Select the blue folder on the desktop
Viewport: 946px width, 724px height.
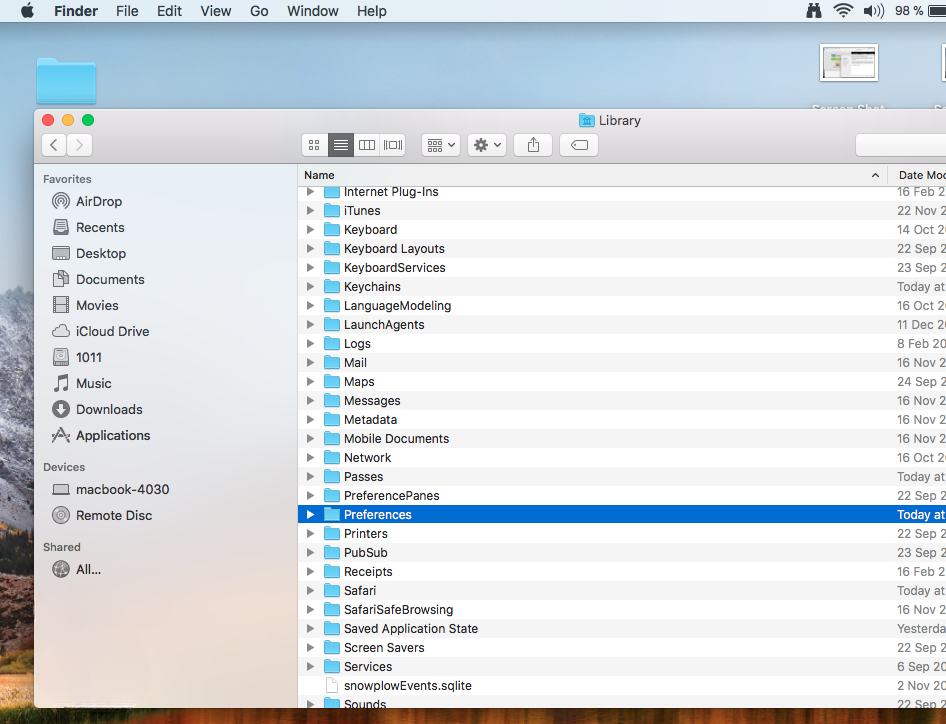click(x=66, y=81)
